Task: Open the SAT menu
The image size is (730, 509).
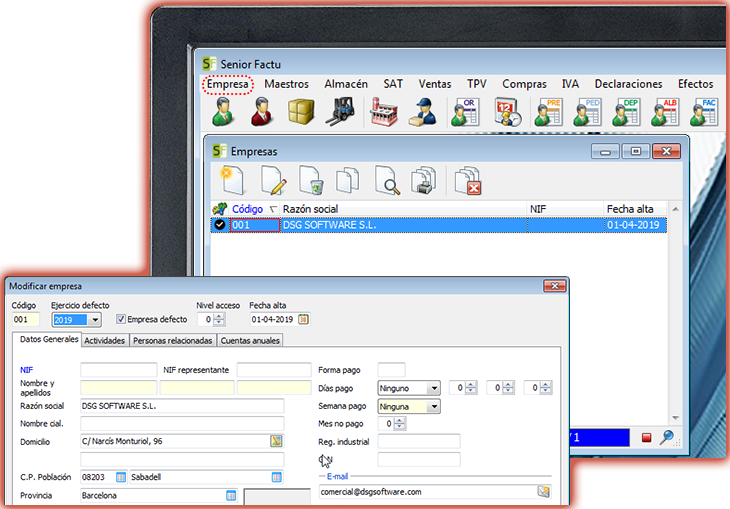Action: [x=393, y=84]
